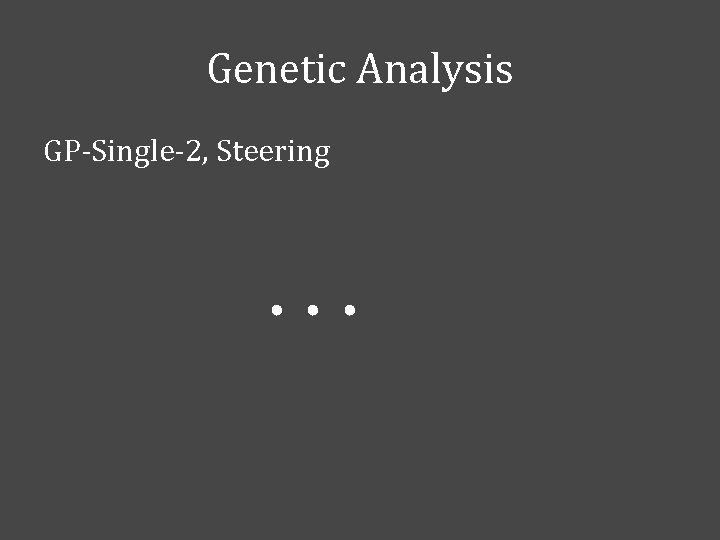
Task: Select the word Genetic in title
Action: (277, 70)
